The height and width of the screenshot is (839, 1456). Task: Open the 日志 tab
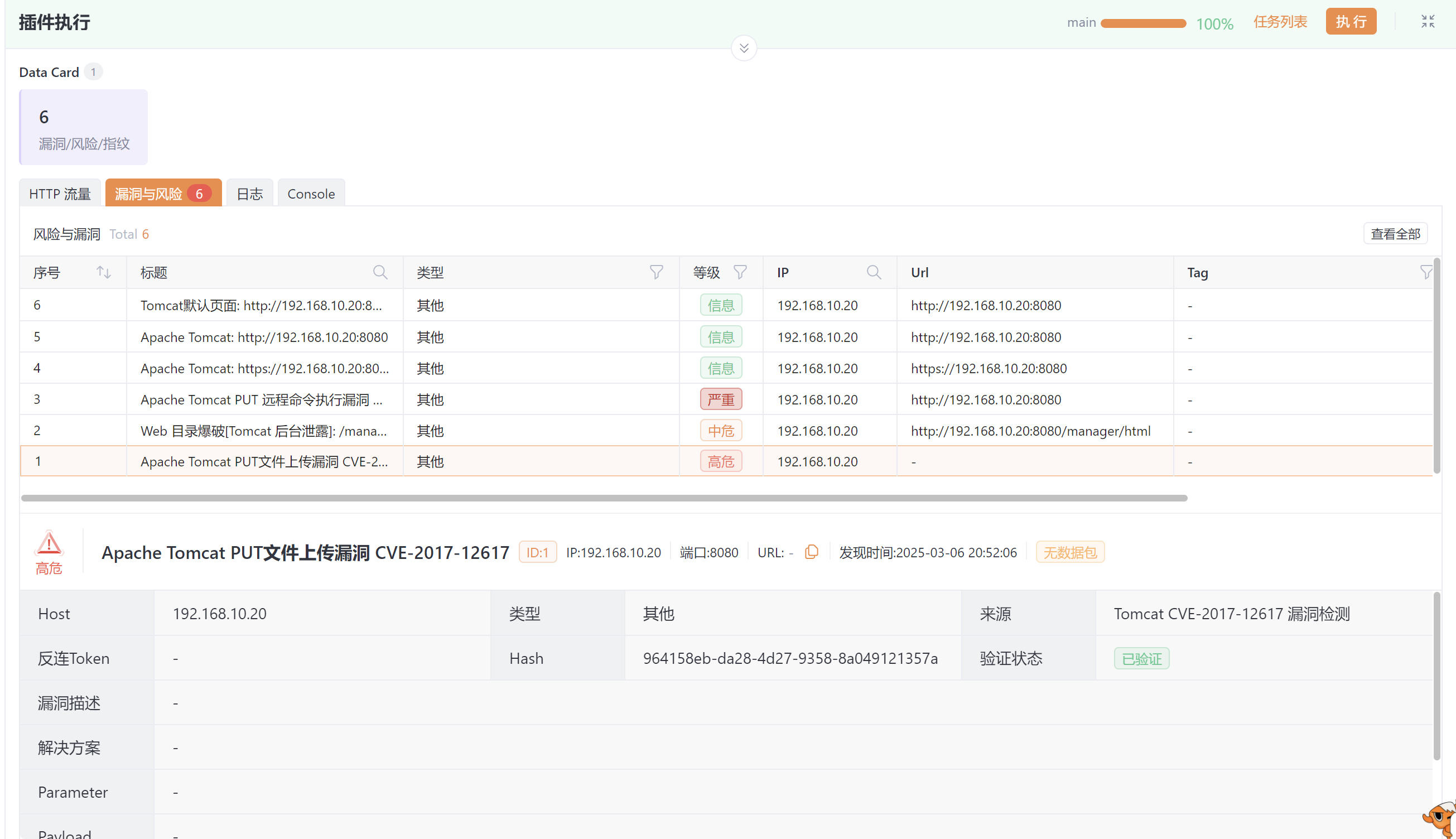point(249,194)
